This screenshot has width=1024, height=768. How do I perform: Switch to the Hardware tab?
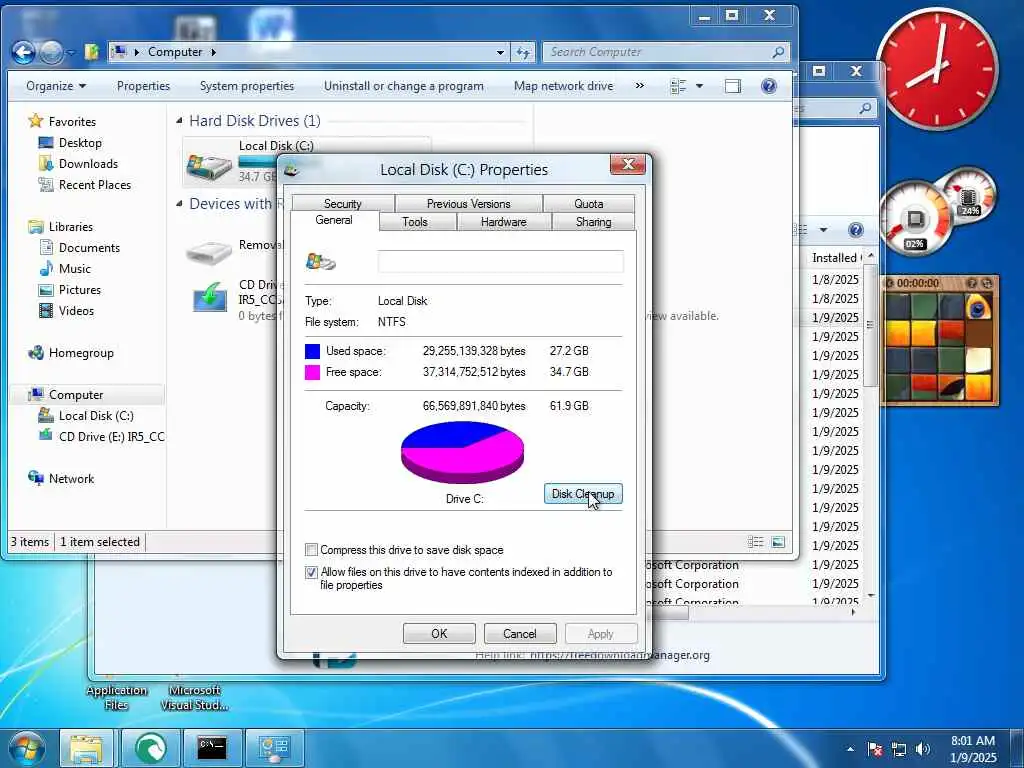504,221
